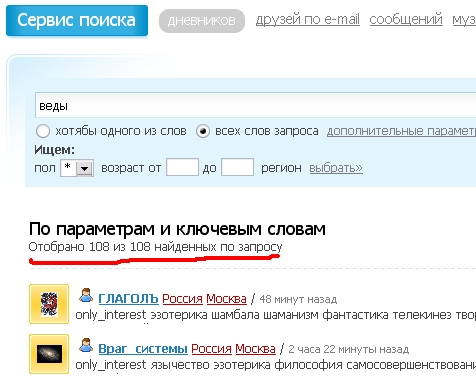Viewport: 476px width, 379px height.
Task: Click Россия link in the ГЛАГОЛЪ row
Action: click(182, 299)
